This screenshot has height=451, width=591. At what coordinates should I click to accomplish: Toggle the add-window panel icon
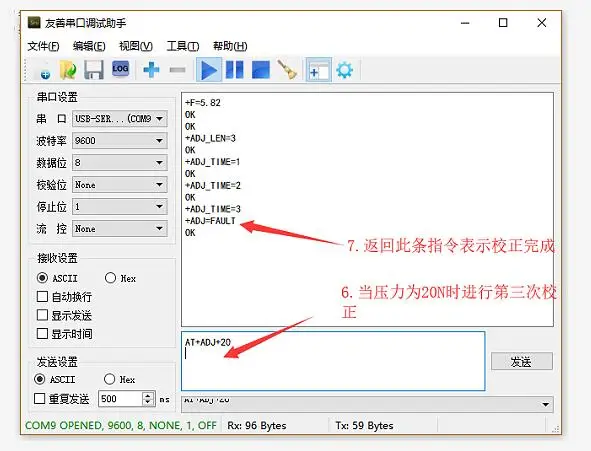(319, 70)
